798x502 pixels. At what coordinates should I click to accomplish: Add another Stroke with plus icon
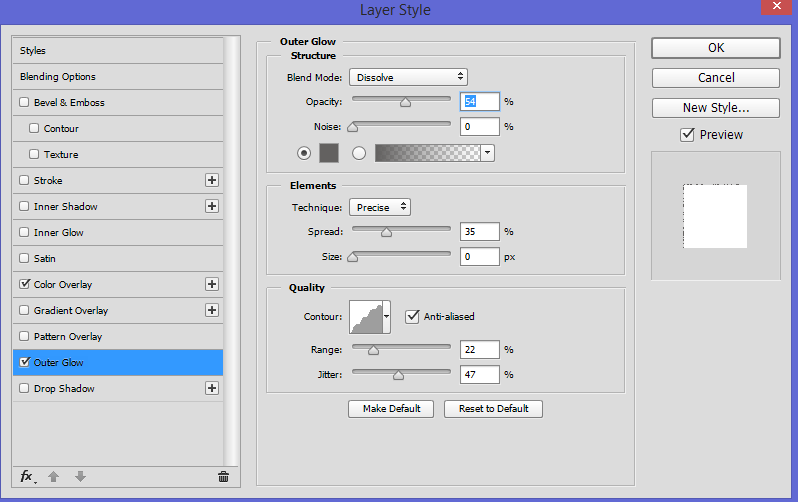tap(211, 180)
